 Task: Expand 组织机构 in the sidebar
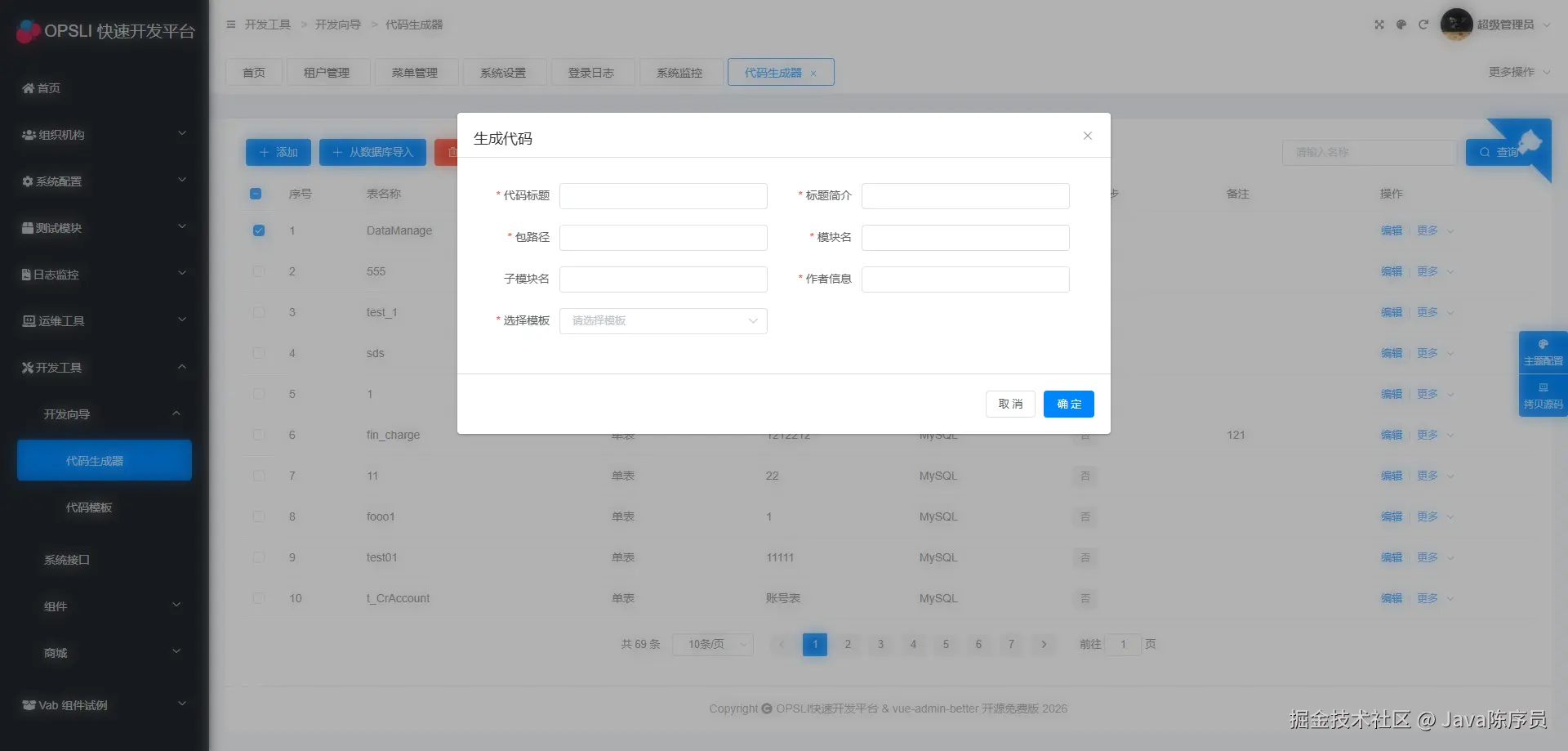(x=105, y=135)
